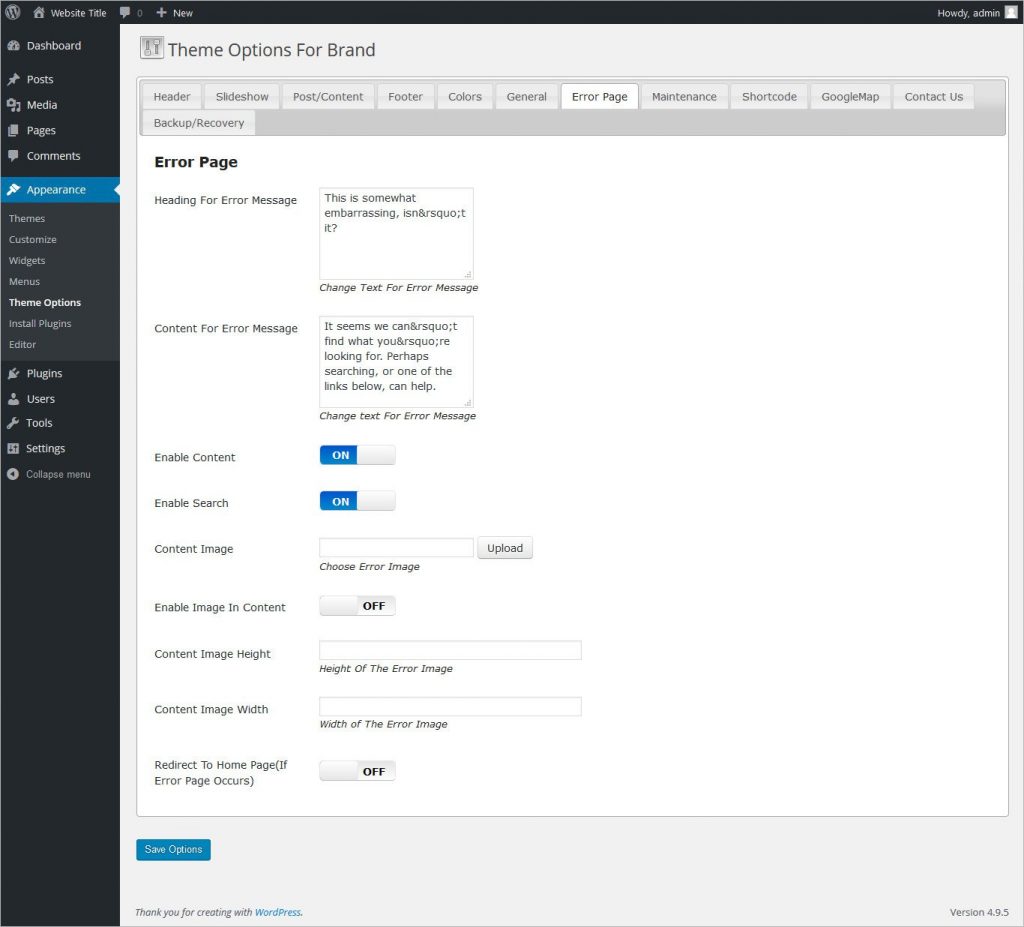Open the comments bubble in the top bar

pos(125,12)
